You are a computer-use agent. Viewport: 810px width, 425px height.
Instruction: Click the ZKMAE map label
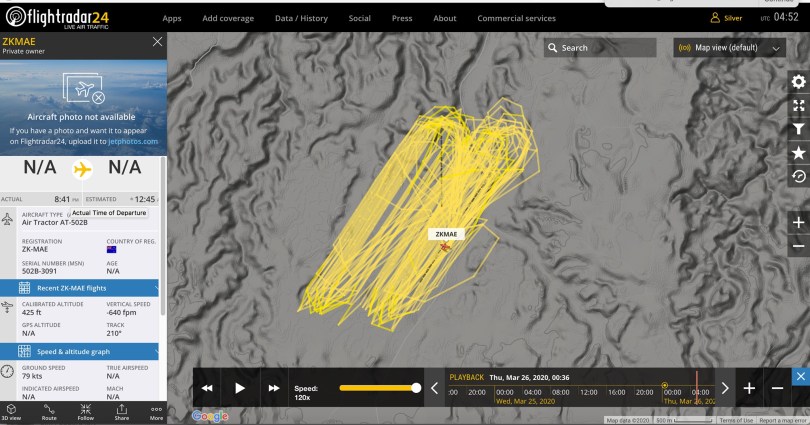446,234
